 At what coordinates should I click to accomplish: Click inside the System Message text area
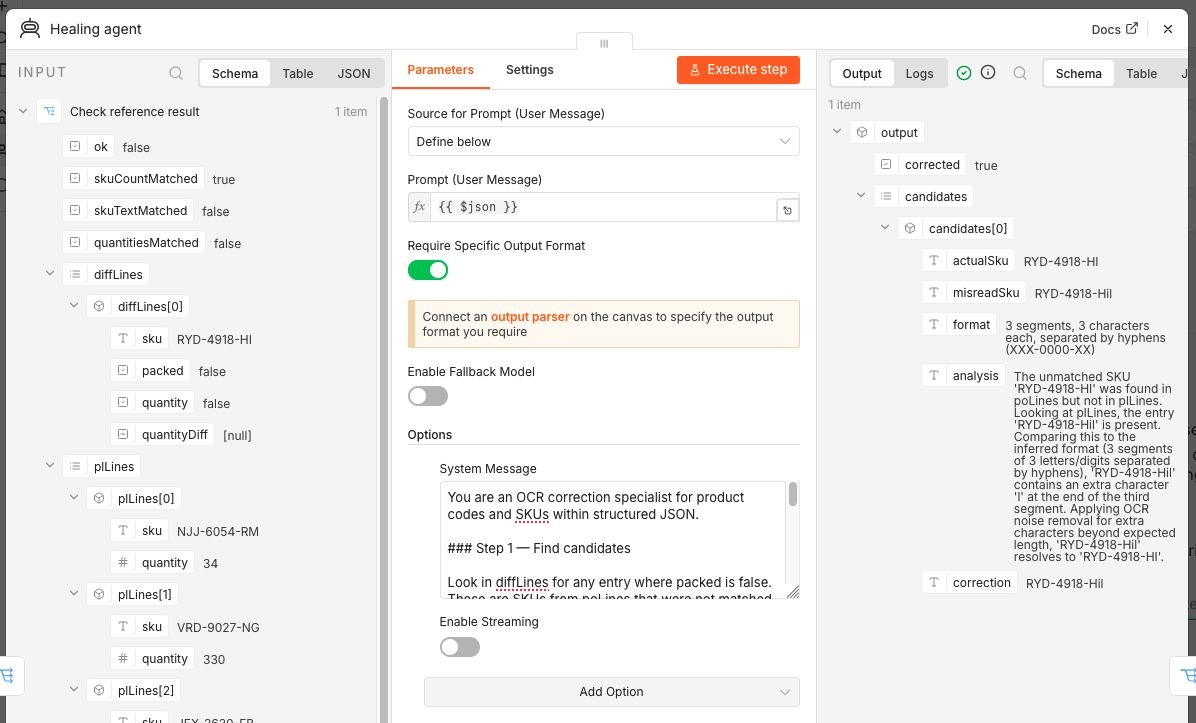(x=612, y=539)
